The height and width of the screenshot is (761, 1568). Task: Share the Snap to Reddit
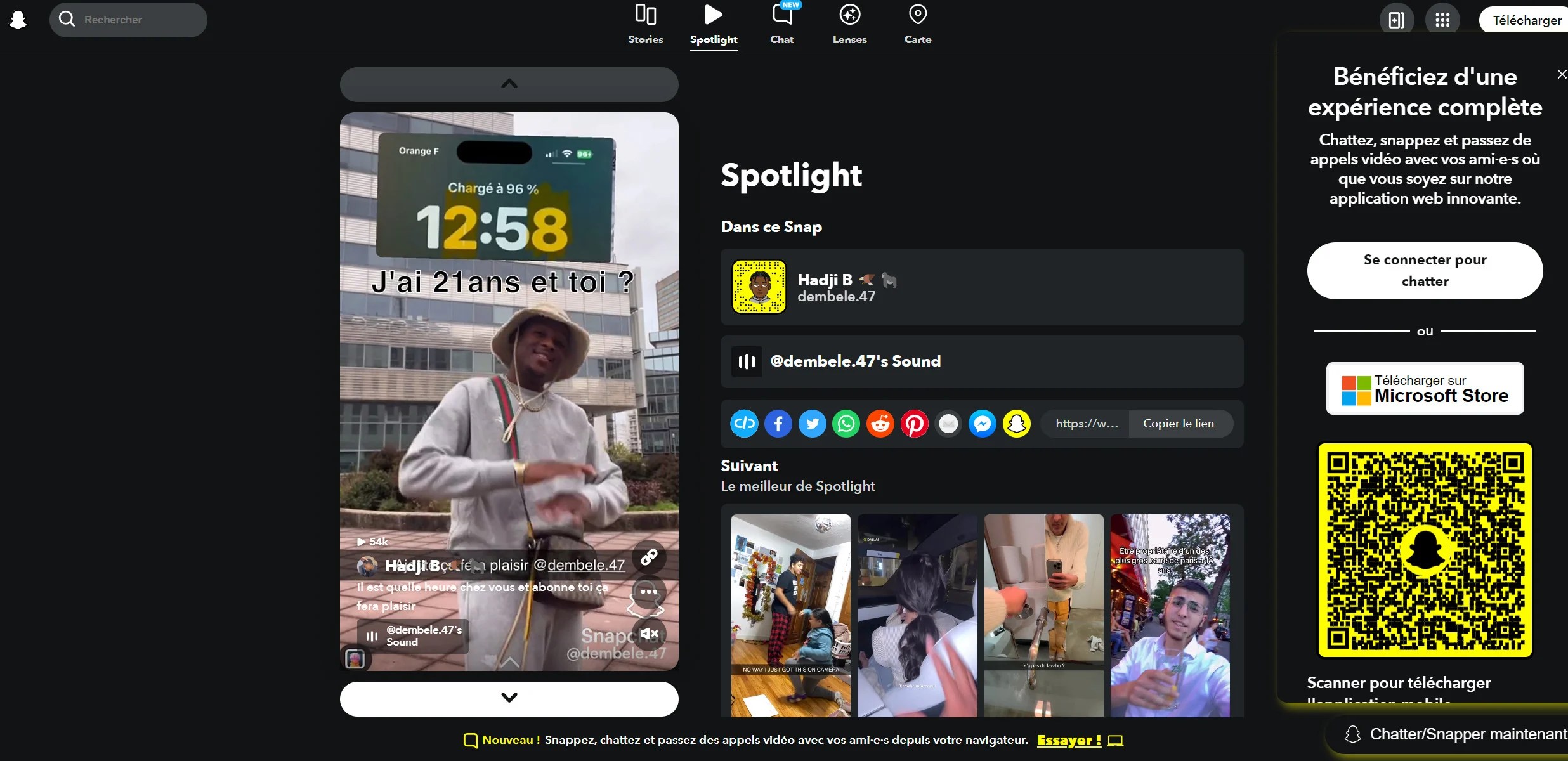click(880, 423)
